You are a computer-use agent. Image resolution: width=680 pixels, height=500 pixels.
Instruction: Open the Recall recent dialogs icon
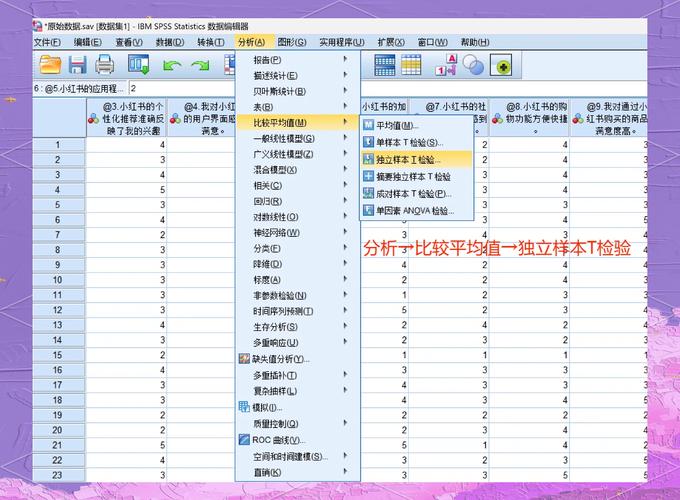tap(138, 65)
